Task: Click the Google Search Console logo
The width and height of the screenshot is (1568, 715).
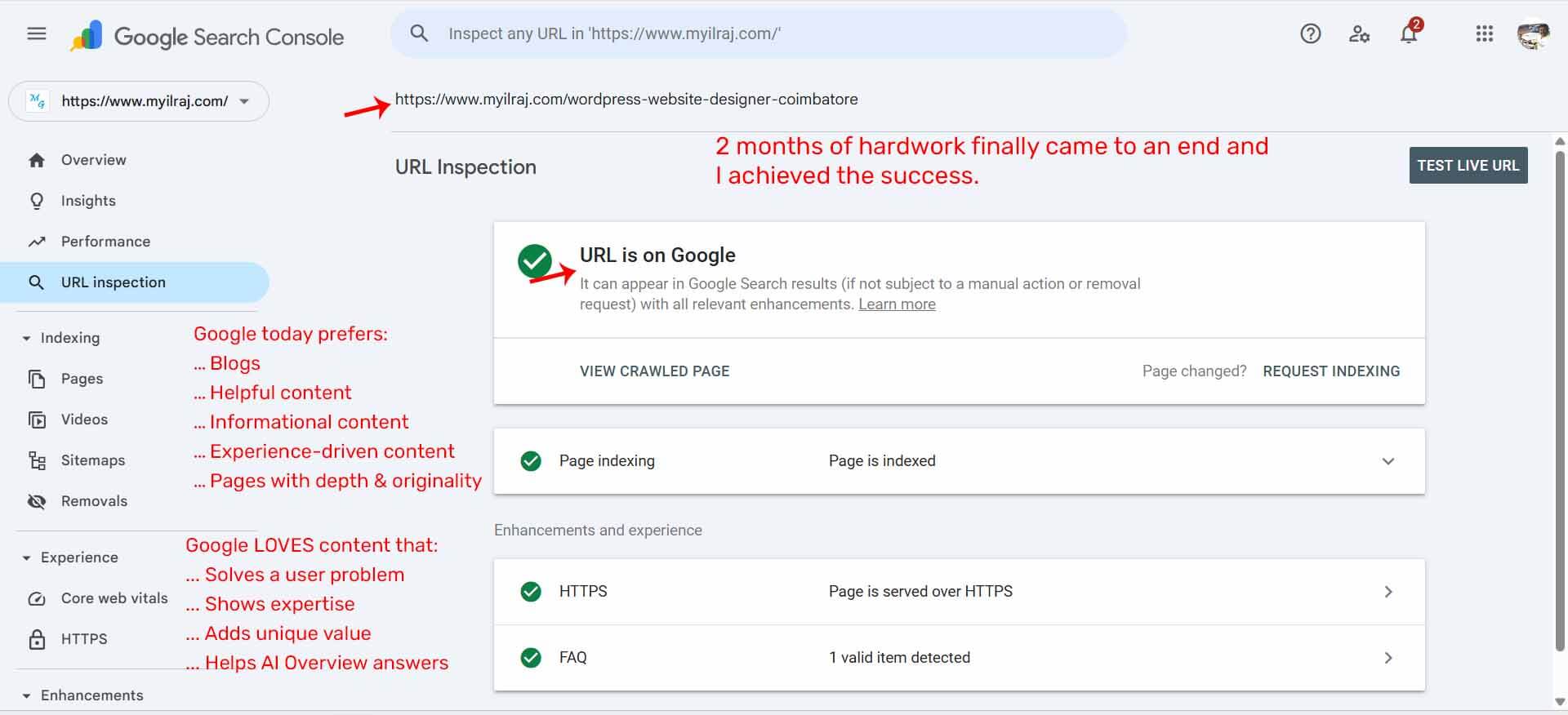Action: click(207, 37)
